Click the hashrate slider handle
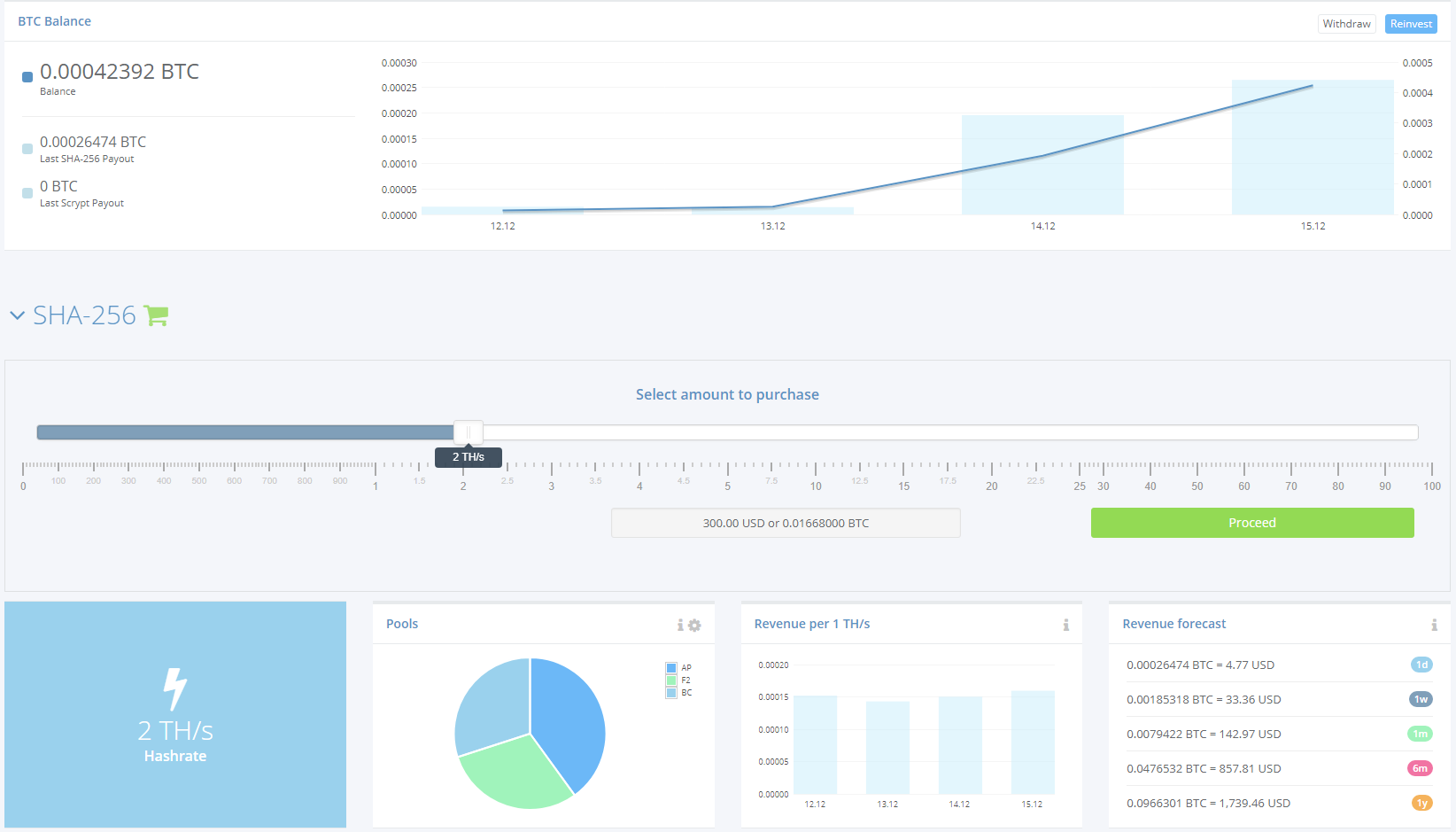Viewport: 1456px width, 832px height. (469, 432)
